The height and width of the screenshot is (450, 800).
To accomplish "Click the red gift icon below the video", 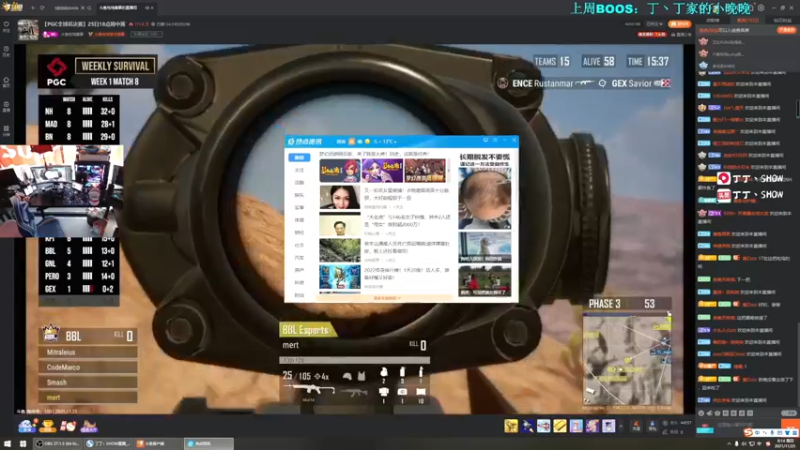I will tap(68, 426).
